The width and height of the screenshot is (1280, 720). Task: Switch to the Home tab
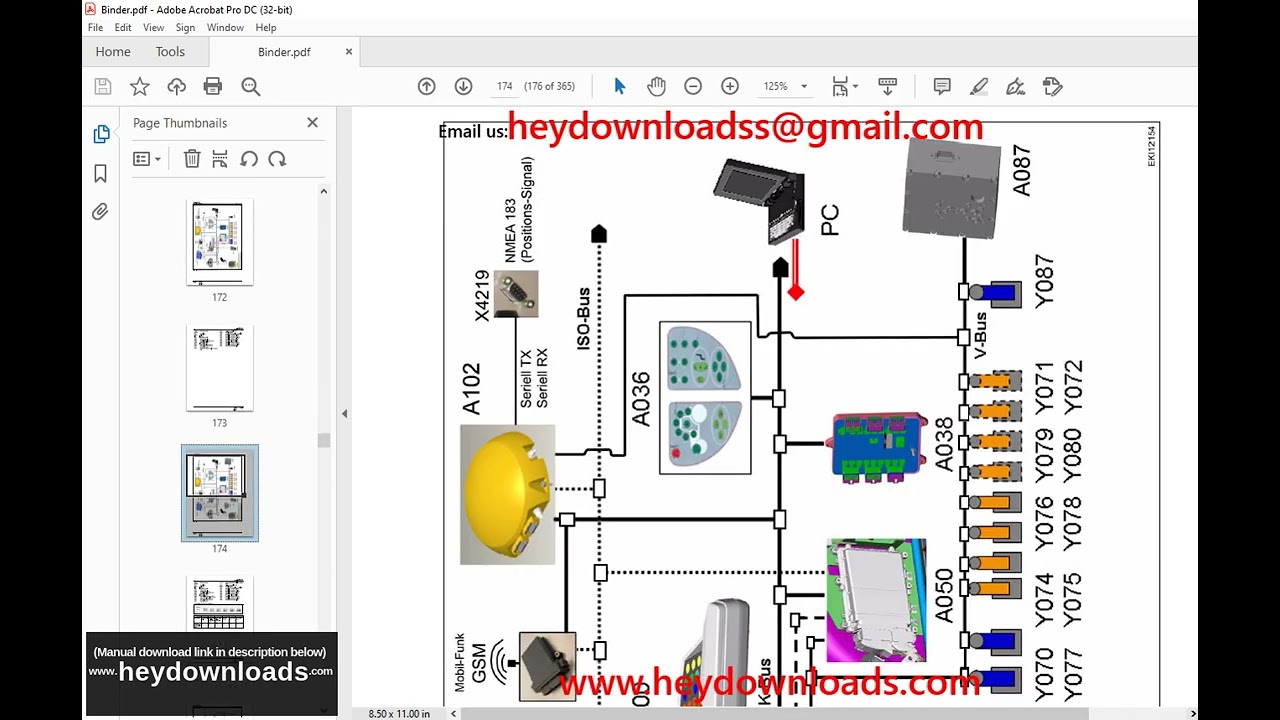point(113,52)
